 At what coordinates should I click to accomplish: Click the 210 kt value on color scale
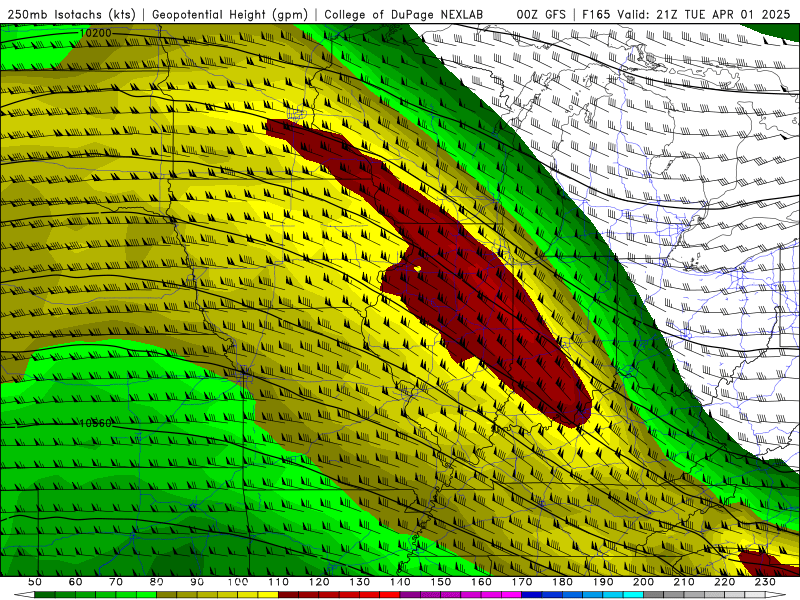(x=684, y=582)
